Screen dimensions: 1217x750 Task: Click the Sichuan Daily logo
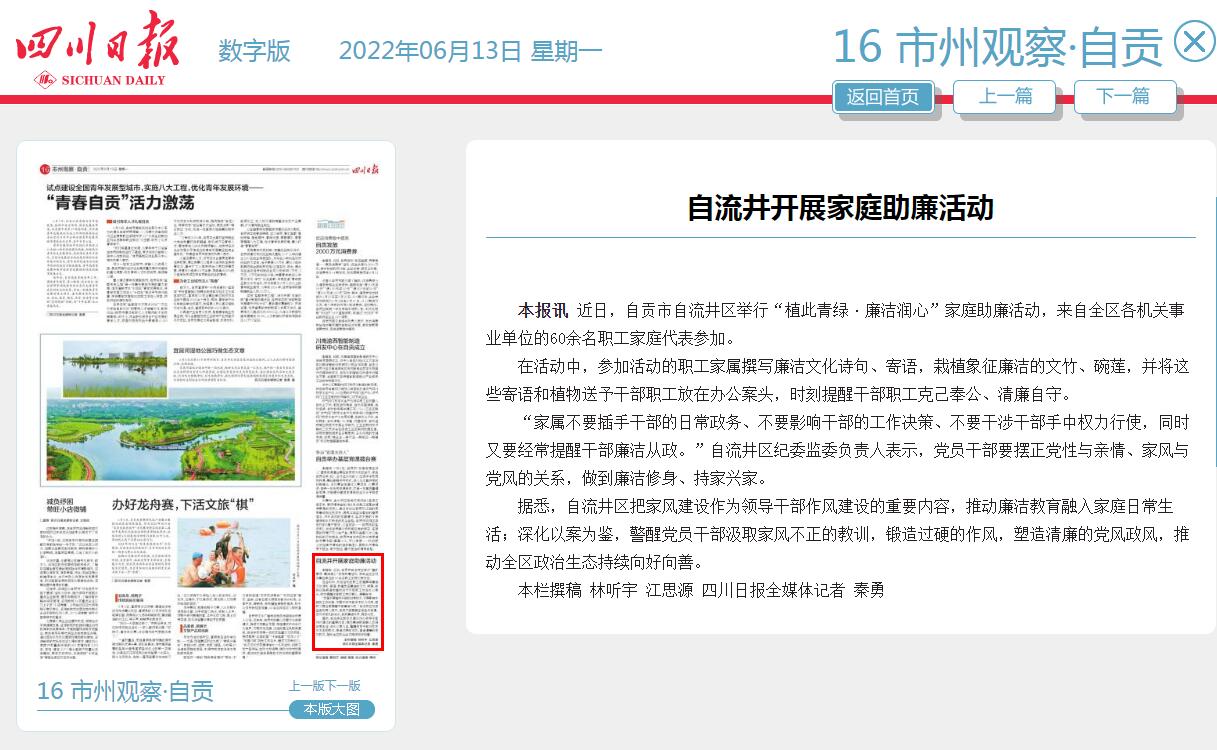click(x=97, y=49)
